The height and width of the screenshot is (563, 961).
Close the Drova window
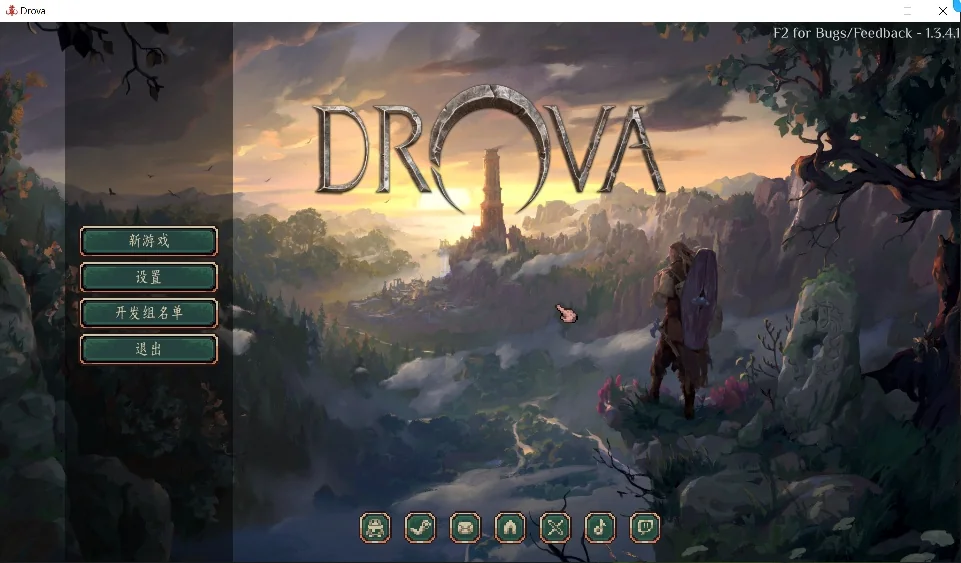point(943,11)
